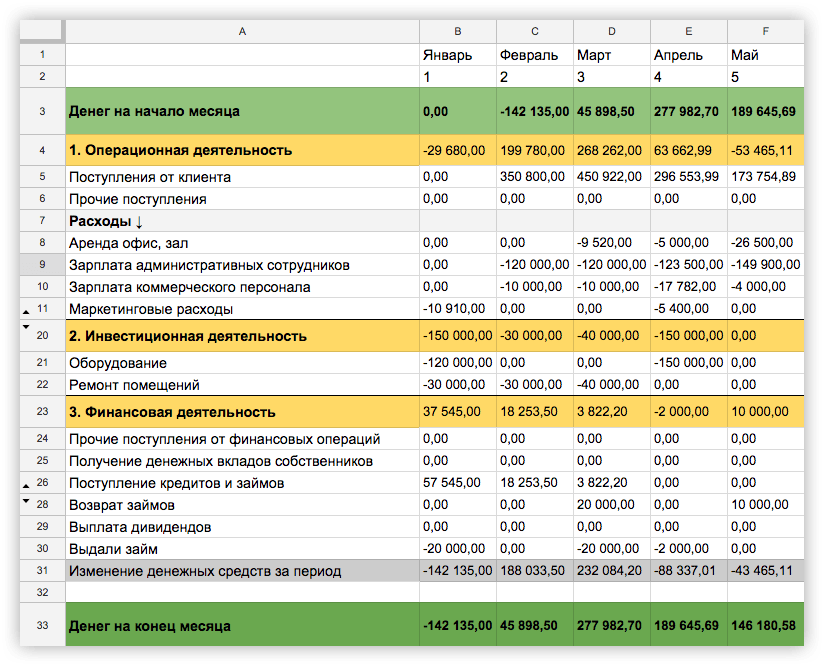This screenshot has height=666, width=824.
Task: Select 'Ремонт помещений' cell
Action: click(x=242, y=385)
